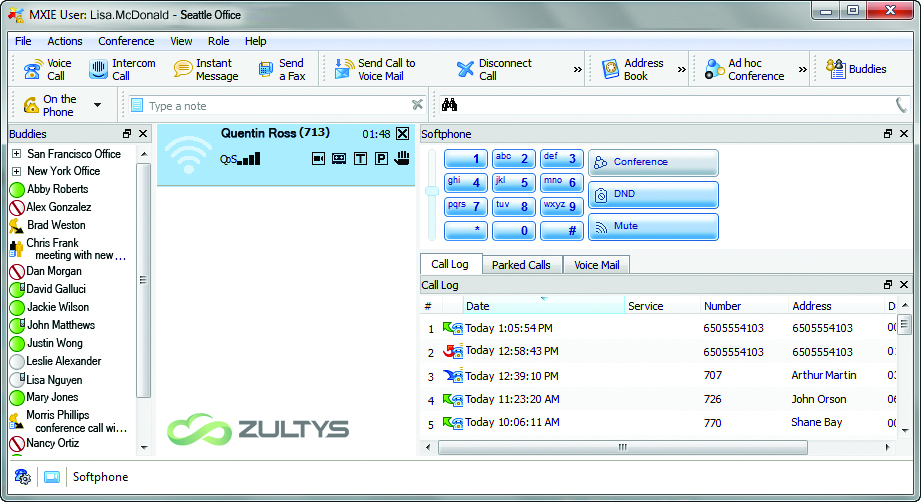The image size is (921, 502).
Task: Toggle Mute on the softphone
Action: click(653, 227)
